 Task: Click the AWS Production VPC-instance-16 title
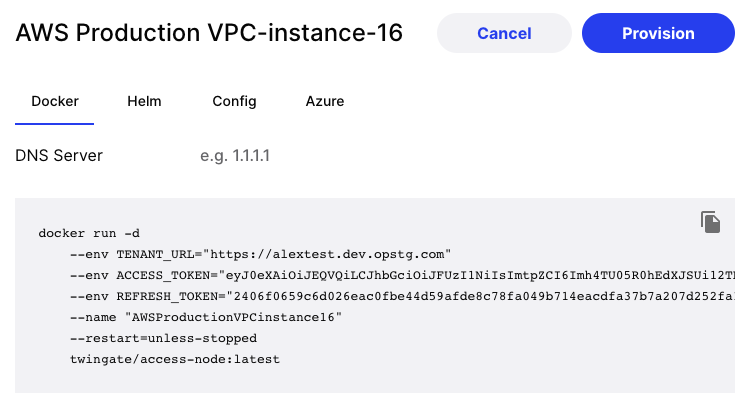click(209, 33)
